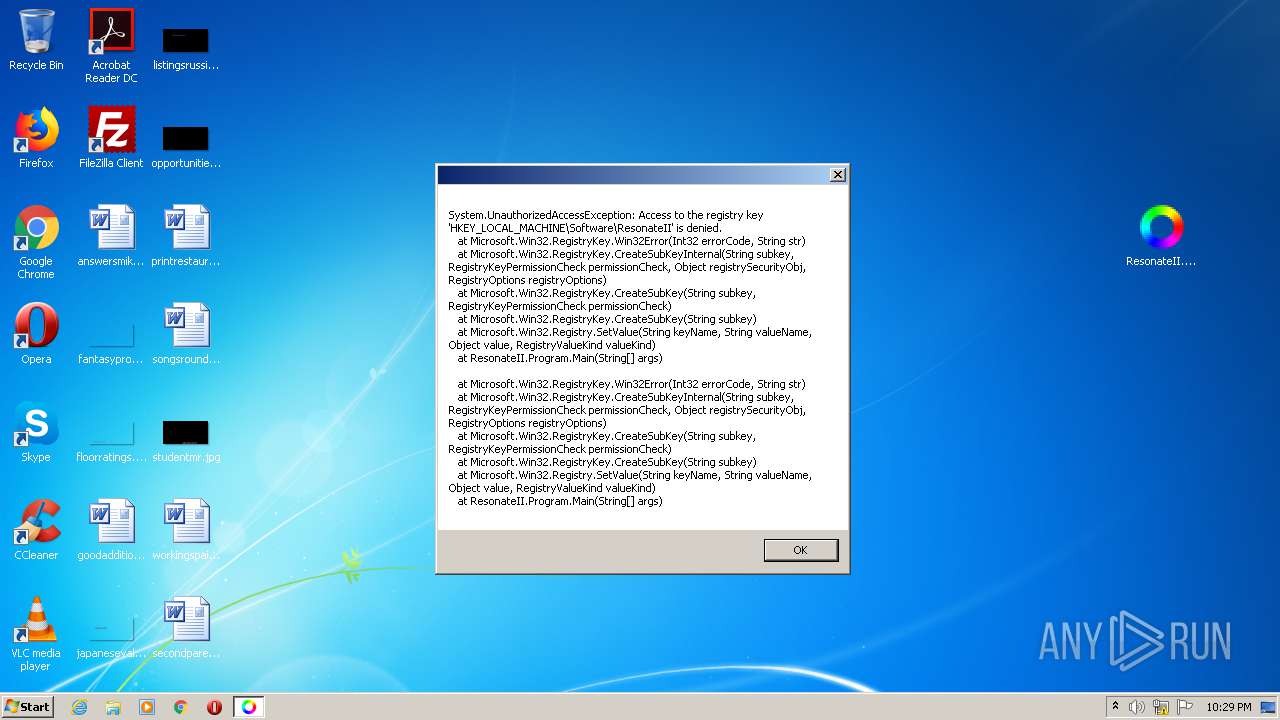Show hidden tray icons arrow
The height and width of the screenshot is (720, 1280).
(1115, 707)
